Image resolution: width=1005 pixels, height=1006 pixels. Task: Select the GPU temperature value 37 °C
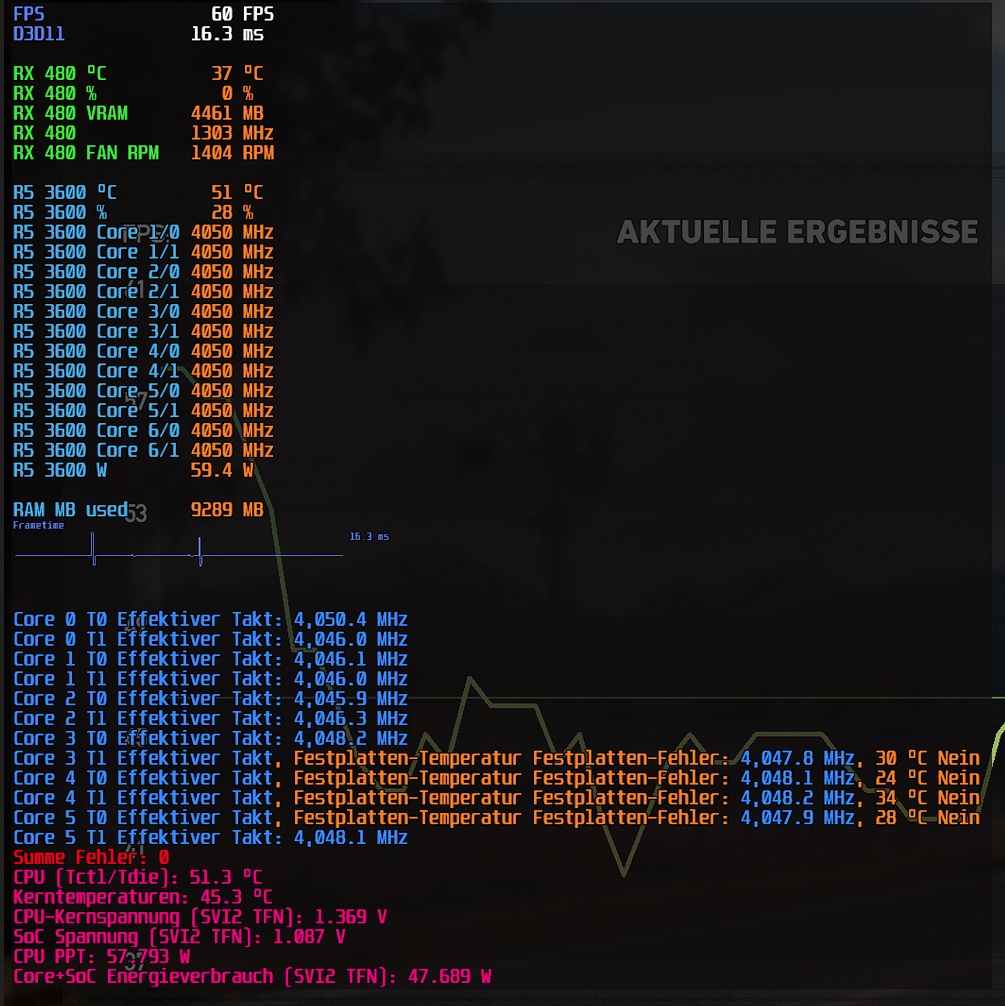[237, 74]
